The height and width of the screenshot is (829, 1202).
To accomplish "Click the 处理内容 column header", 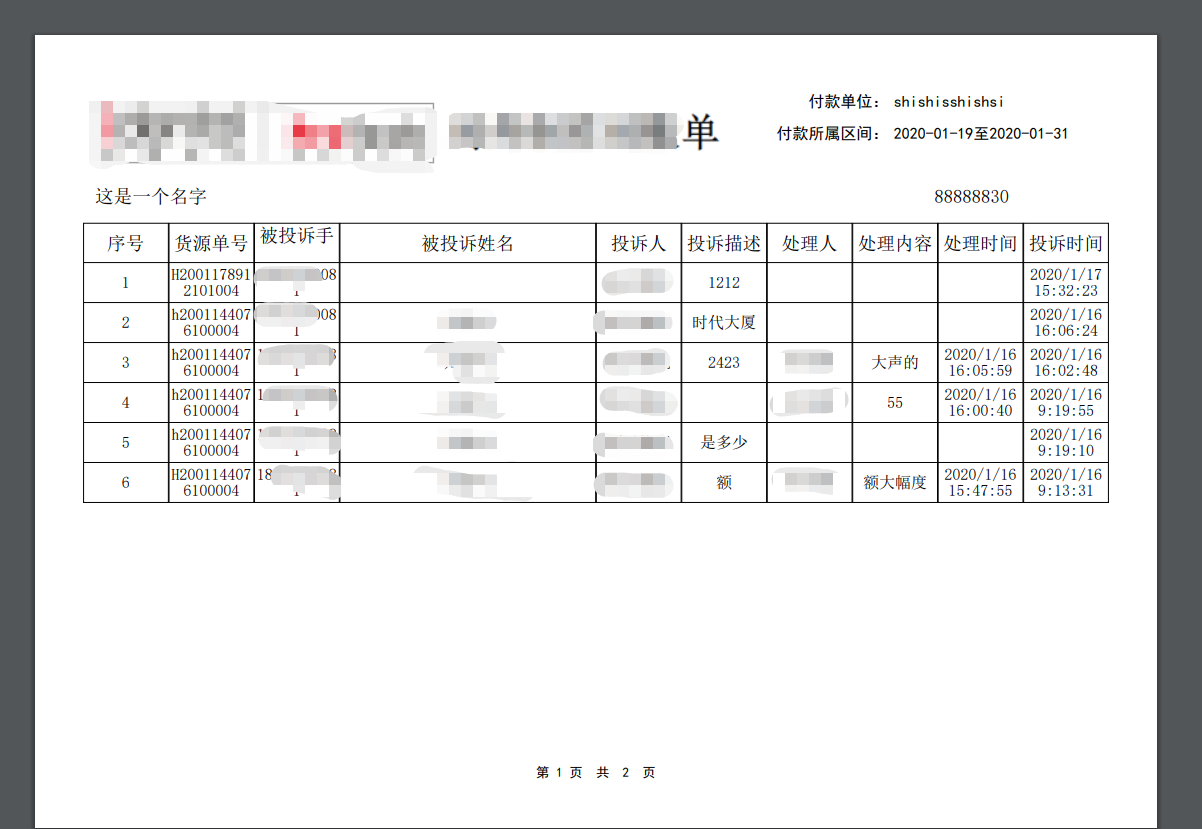I will (895, 243).
